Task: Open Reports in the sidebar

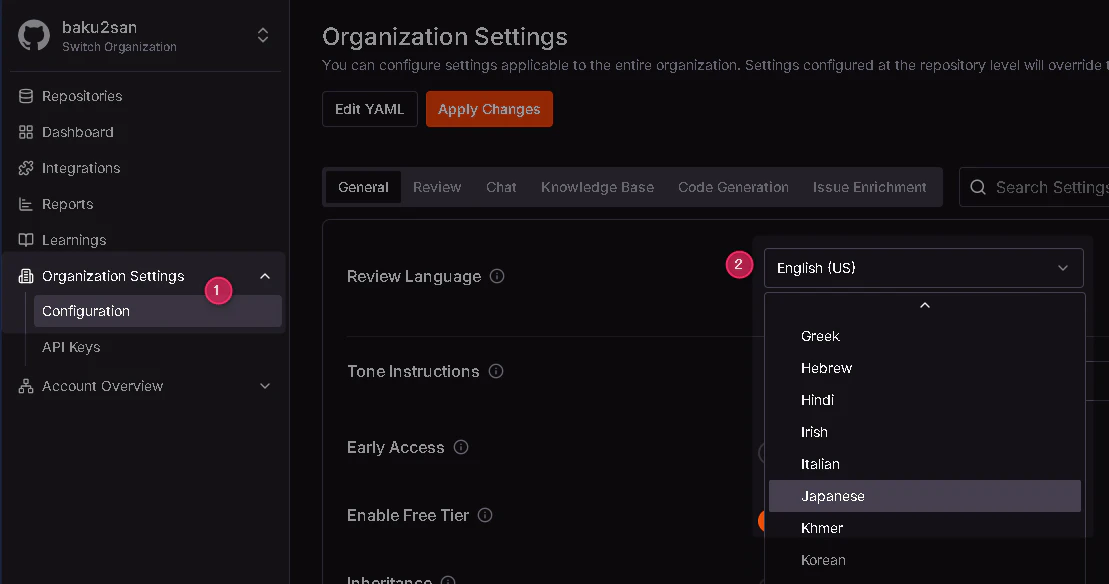Action: 68,204
